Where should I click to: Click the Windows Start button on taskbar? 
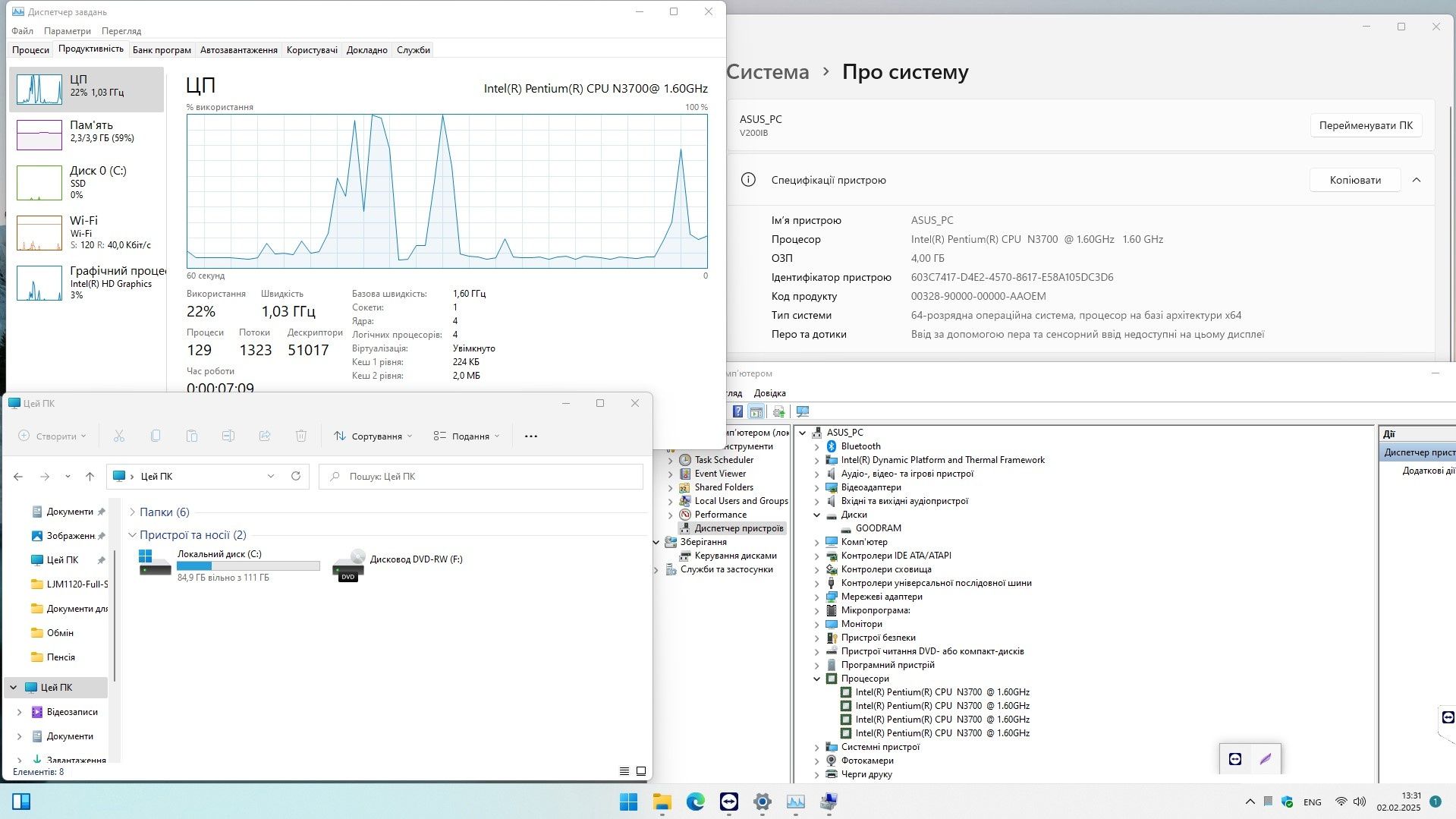[x=629, y=802]
